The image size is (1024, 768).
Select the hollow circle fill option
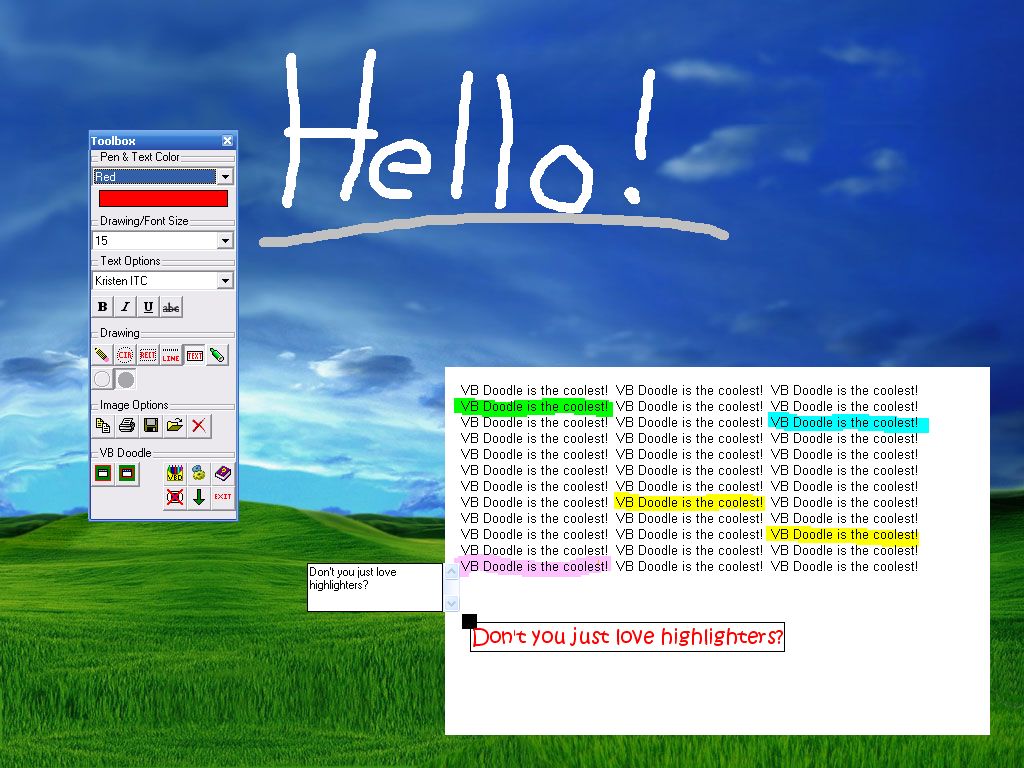103,379
